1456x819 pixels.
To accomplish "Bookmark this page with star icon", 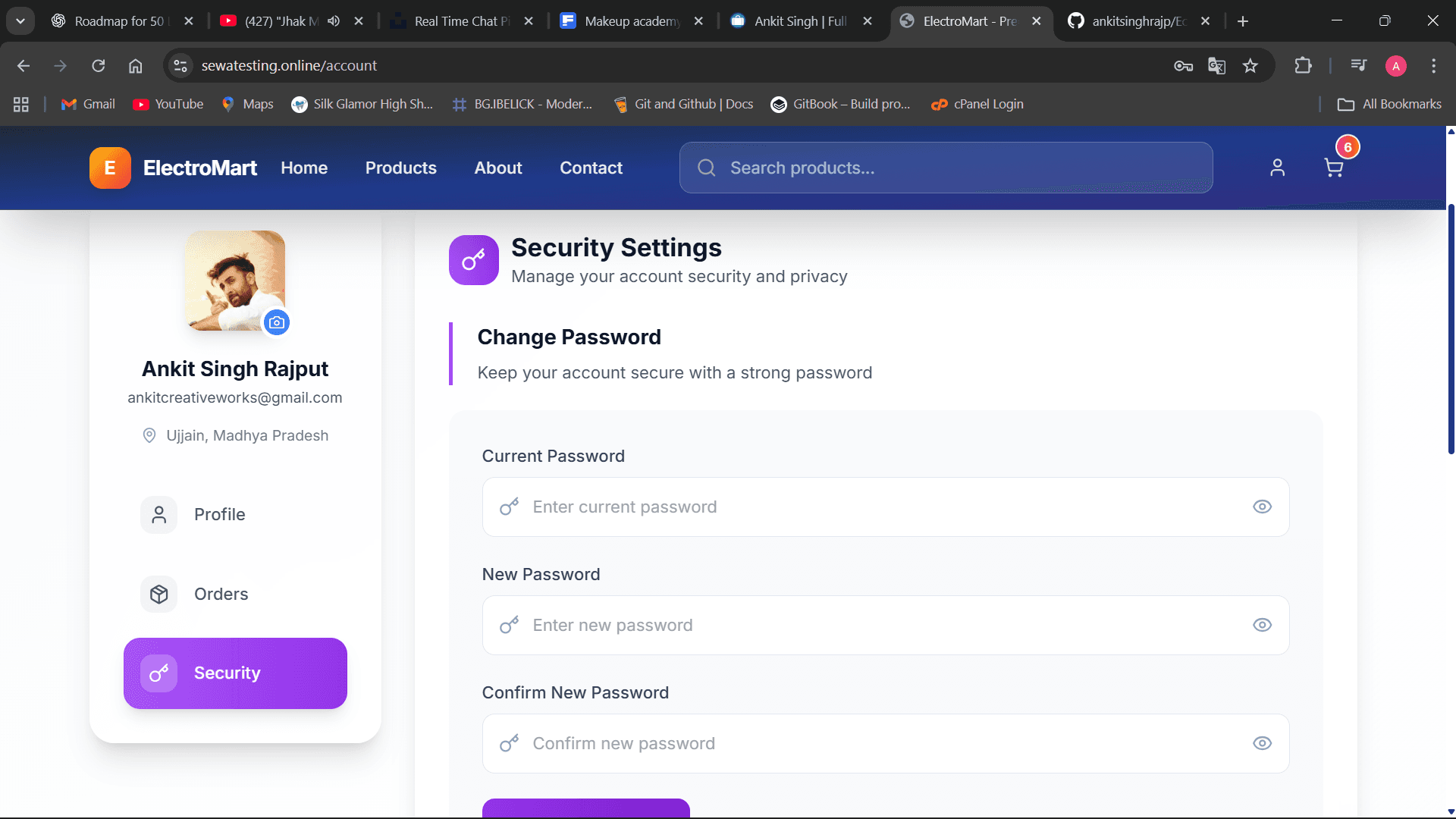I will [x=1250, y=66].
